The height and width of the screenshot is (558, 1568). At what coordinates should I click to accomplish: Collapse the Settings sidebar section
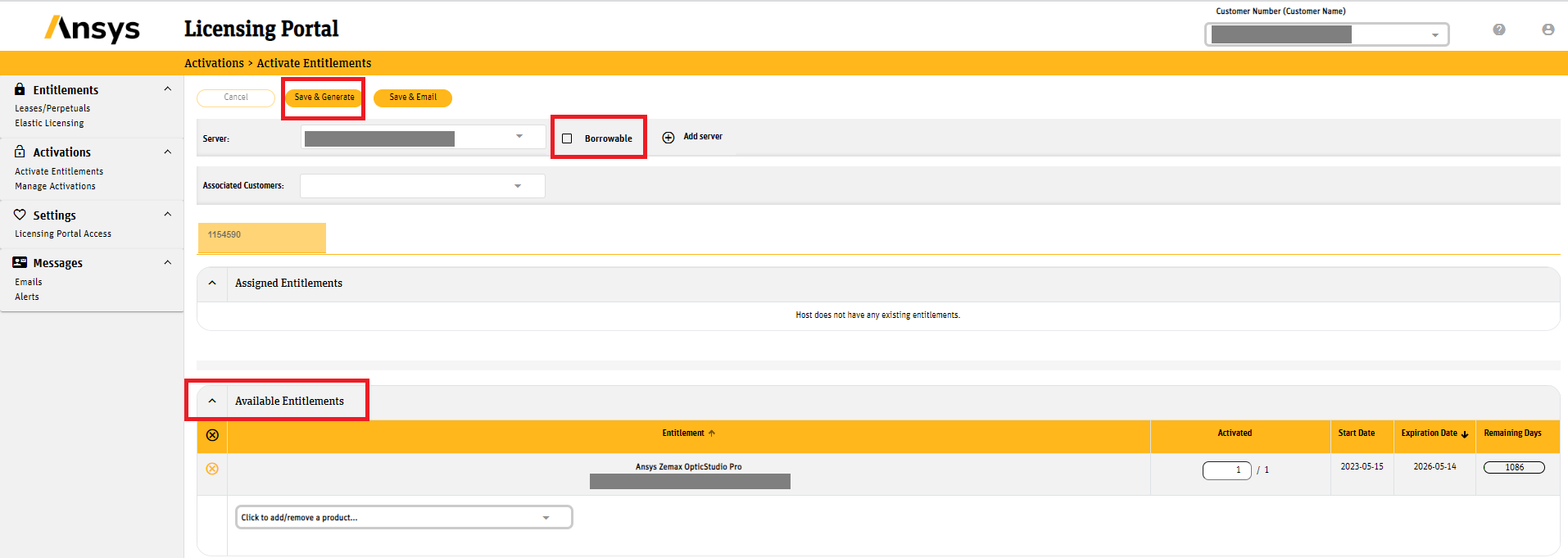[168, 214]
